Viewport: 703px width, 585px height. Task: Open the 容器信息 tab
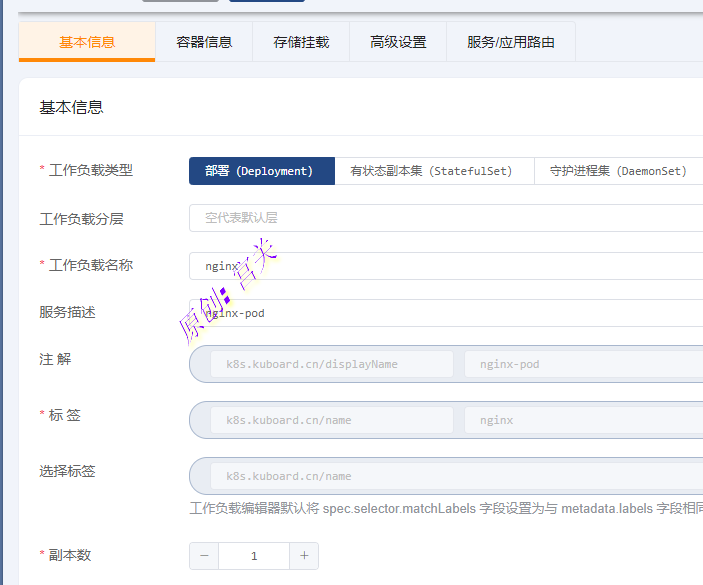(x=204, y=42)
